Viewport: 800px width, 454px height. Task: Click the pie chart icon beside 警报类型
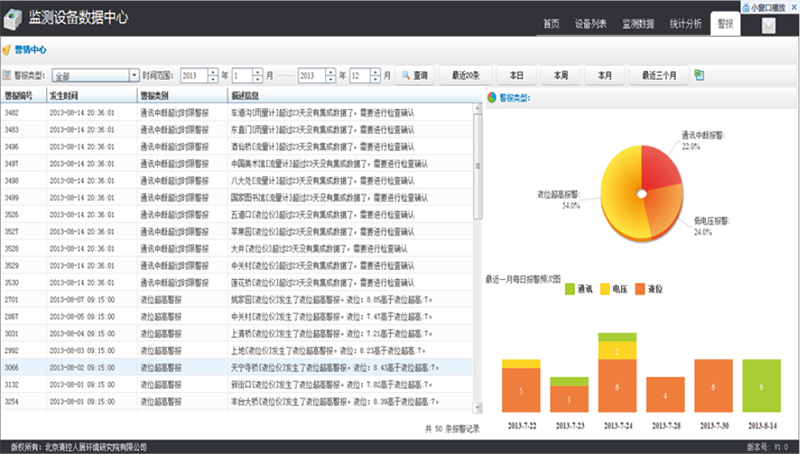[491, 98]
